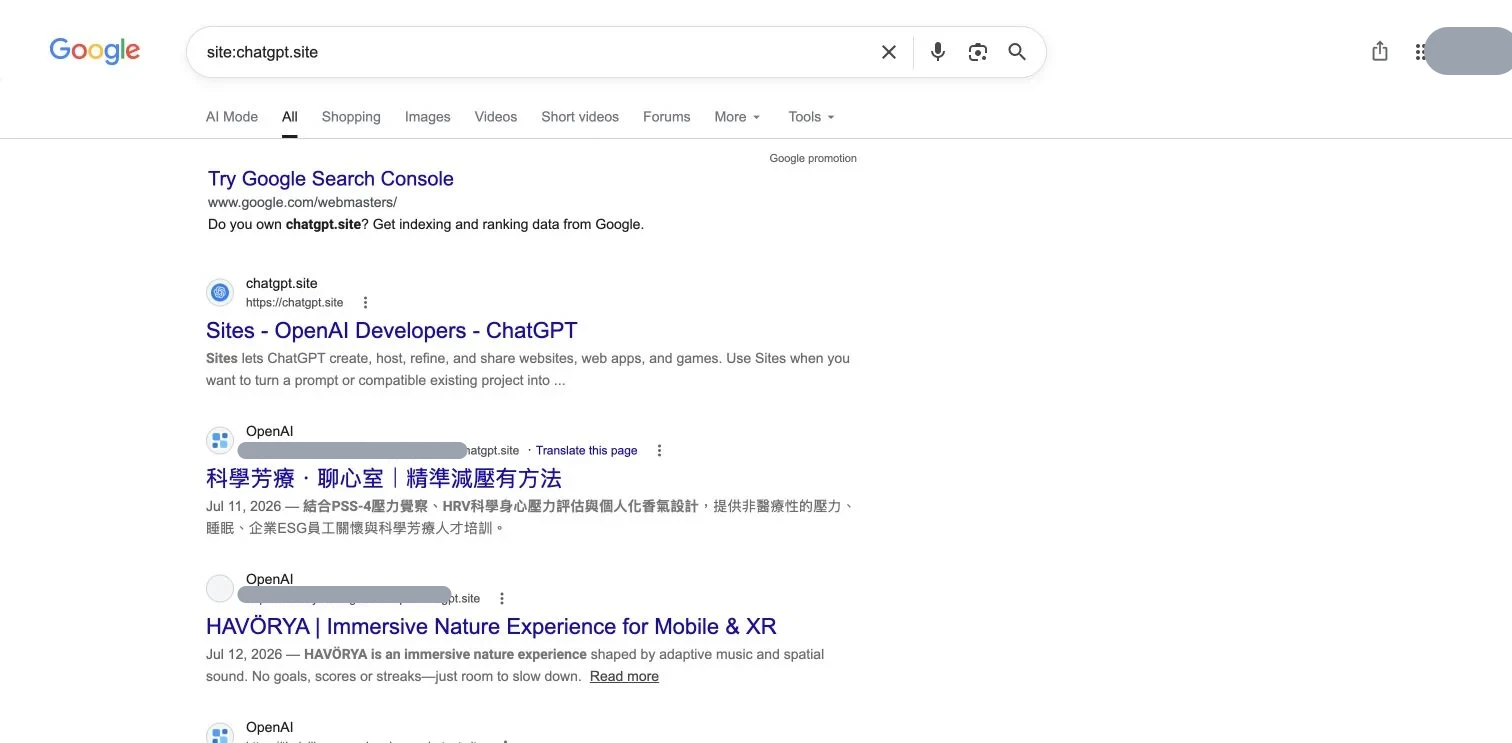Click www.google.com/webmasters/ URL text
The height and width of the screenshot is (743, 1512).
pyautogui.click(x=302, y=202)
